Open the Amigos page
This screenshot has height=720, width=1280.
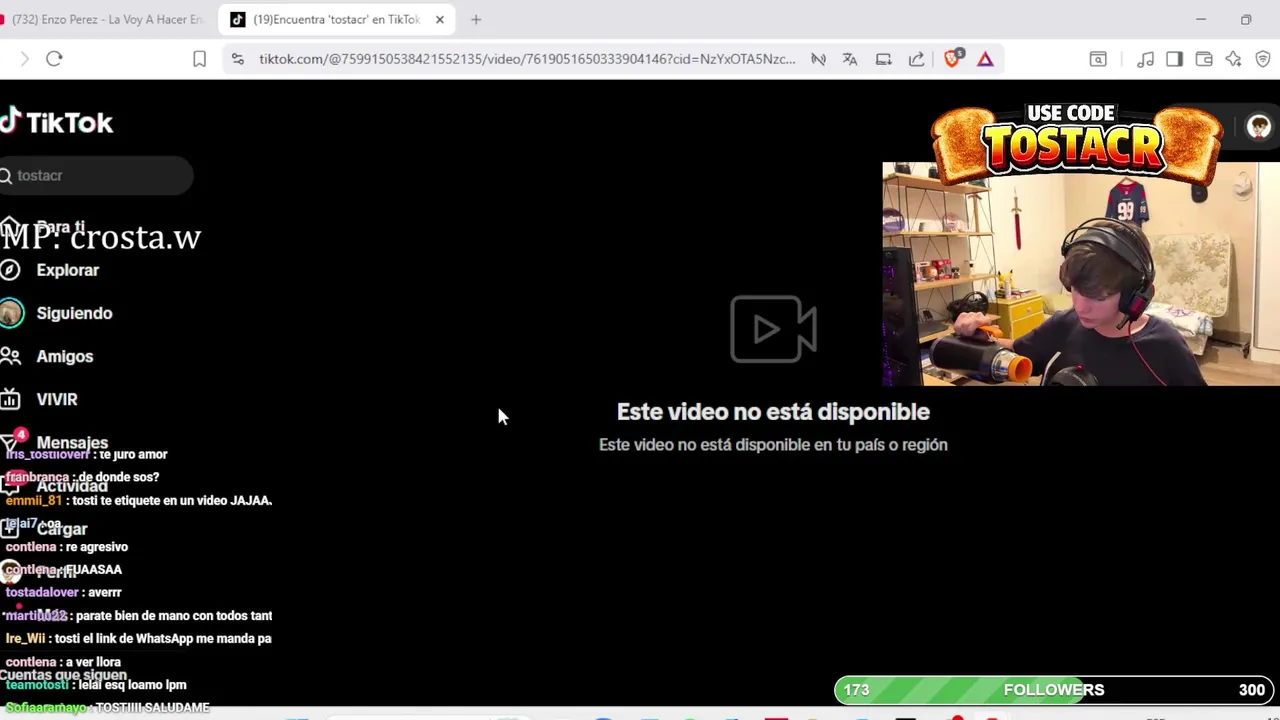coord(64,356)
